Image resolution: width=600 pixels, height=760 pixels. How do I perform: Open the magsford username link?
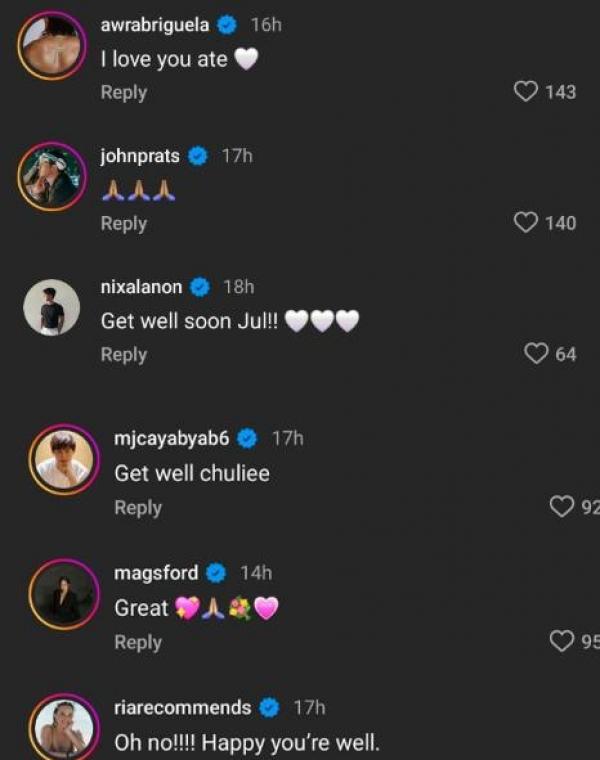point(156,573)
